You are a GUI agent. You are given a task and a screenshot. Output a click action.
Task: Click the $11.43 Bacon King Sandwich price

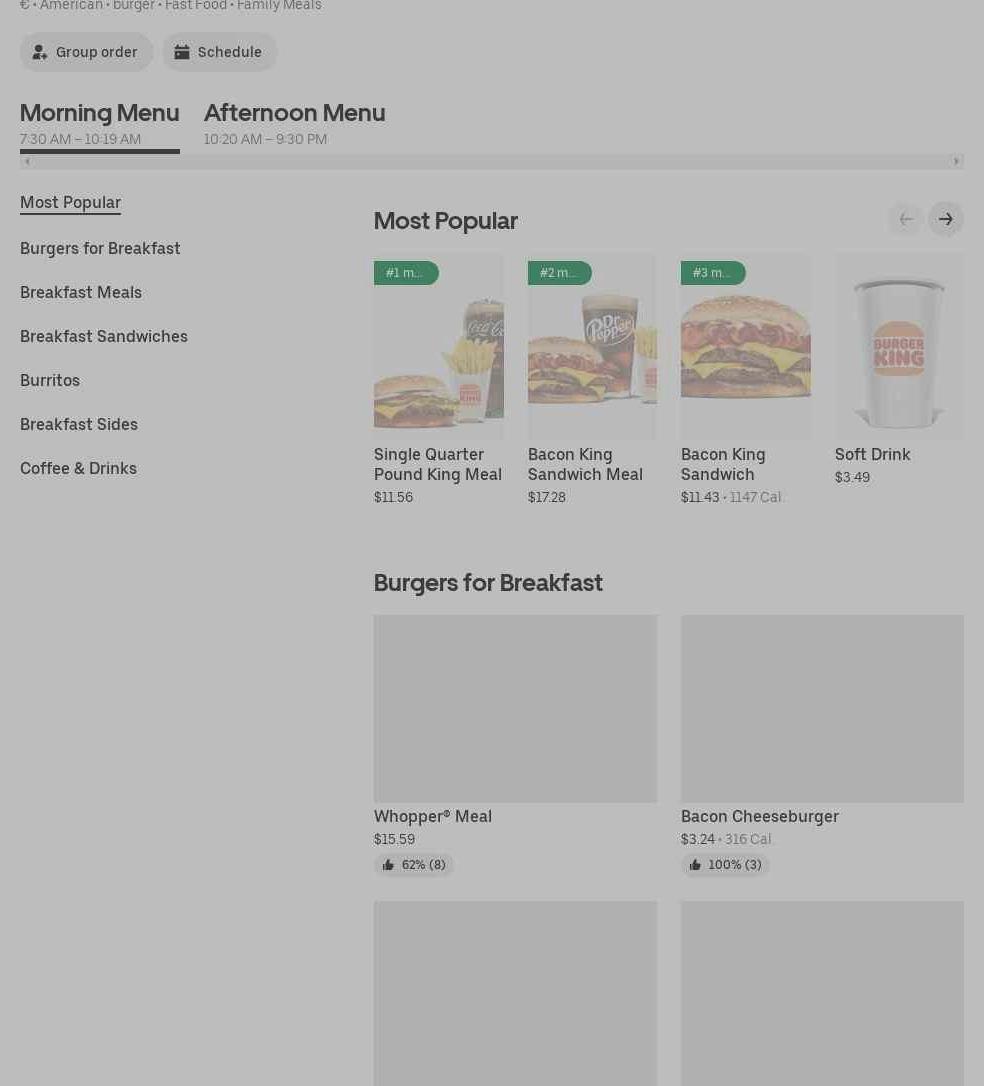click(x=700, y=497)
